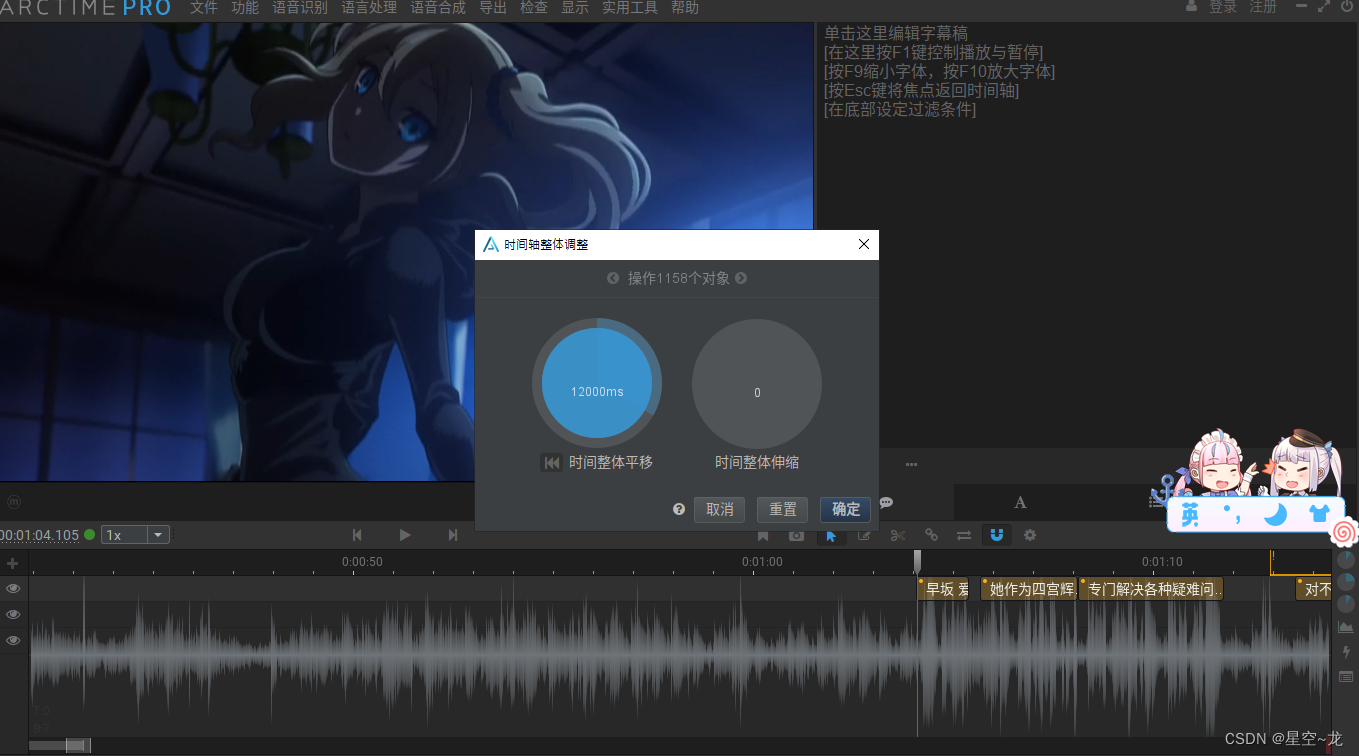Viewport: 1359px width, 756px height.
Task: Click the 0:01:00 mark on the time ruler
Action: click(x=762, y=562)
